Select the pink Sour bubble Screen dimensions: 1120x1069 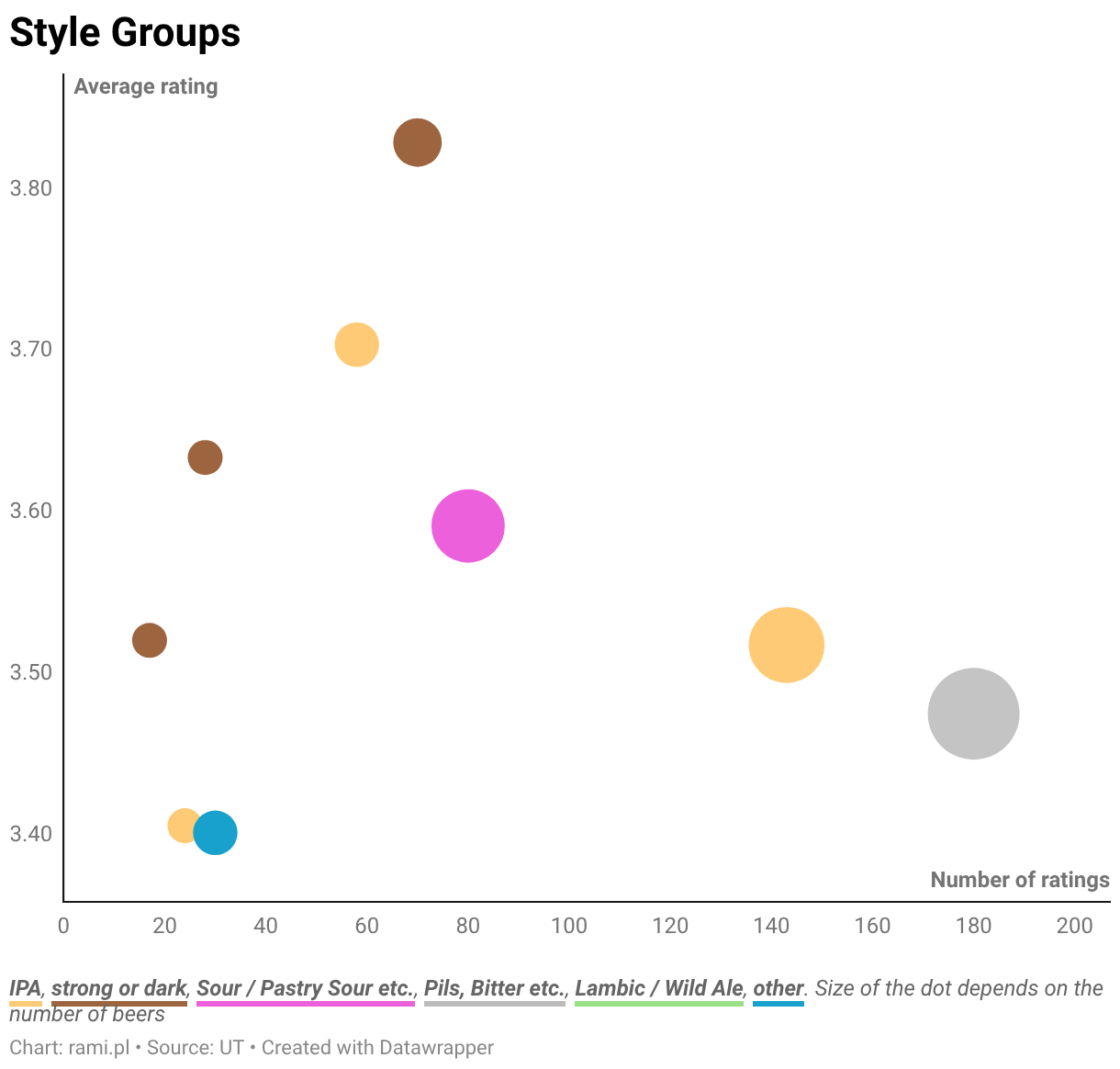[x=468, y=526]
